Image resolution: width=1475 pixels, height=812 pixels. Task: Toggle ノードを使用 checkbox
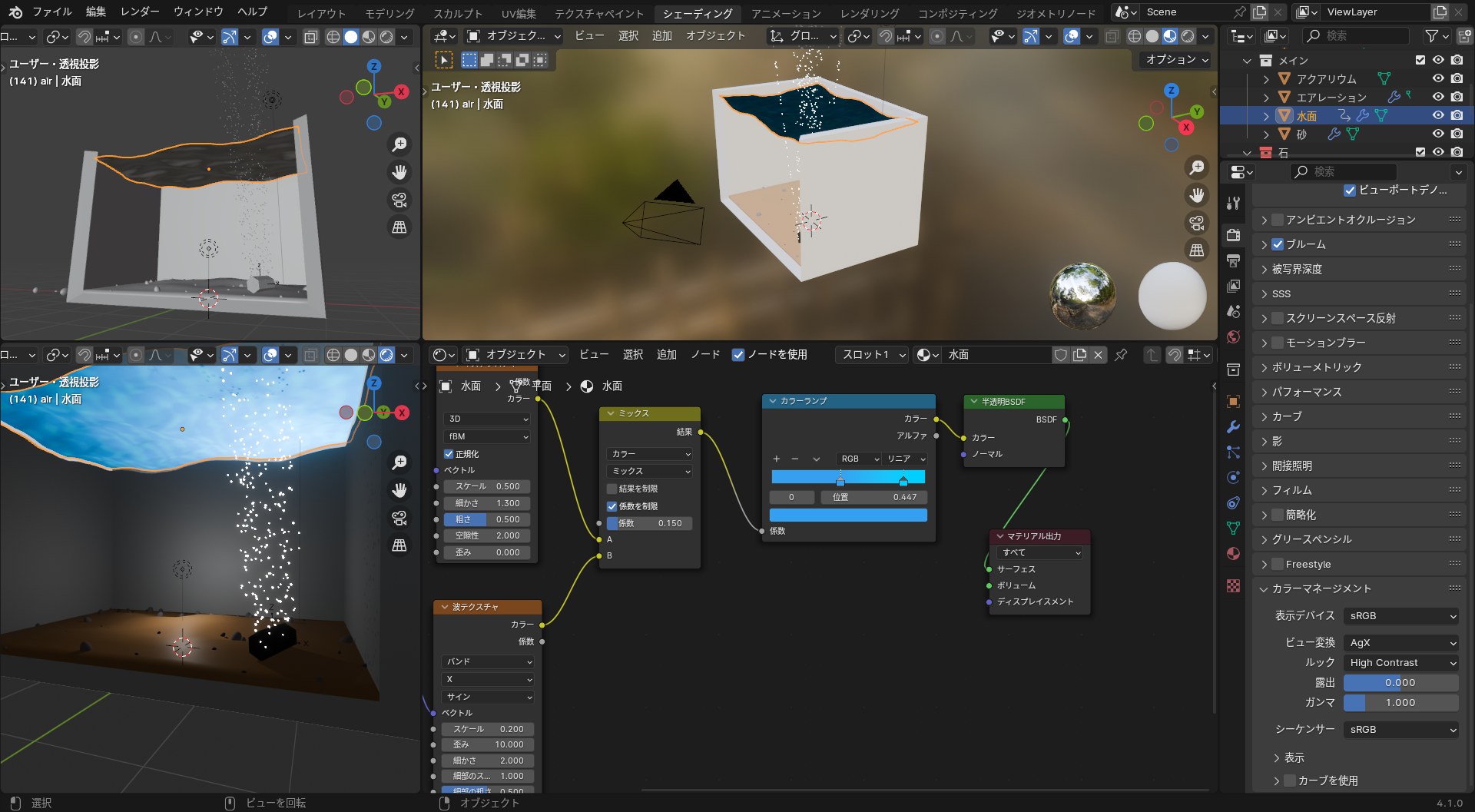point(738,355)
